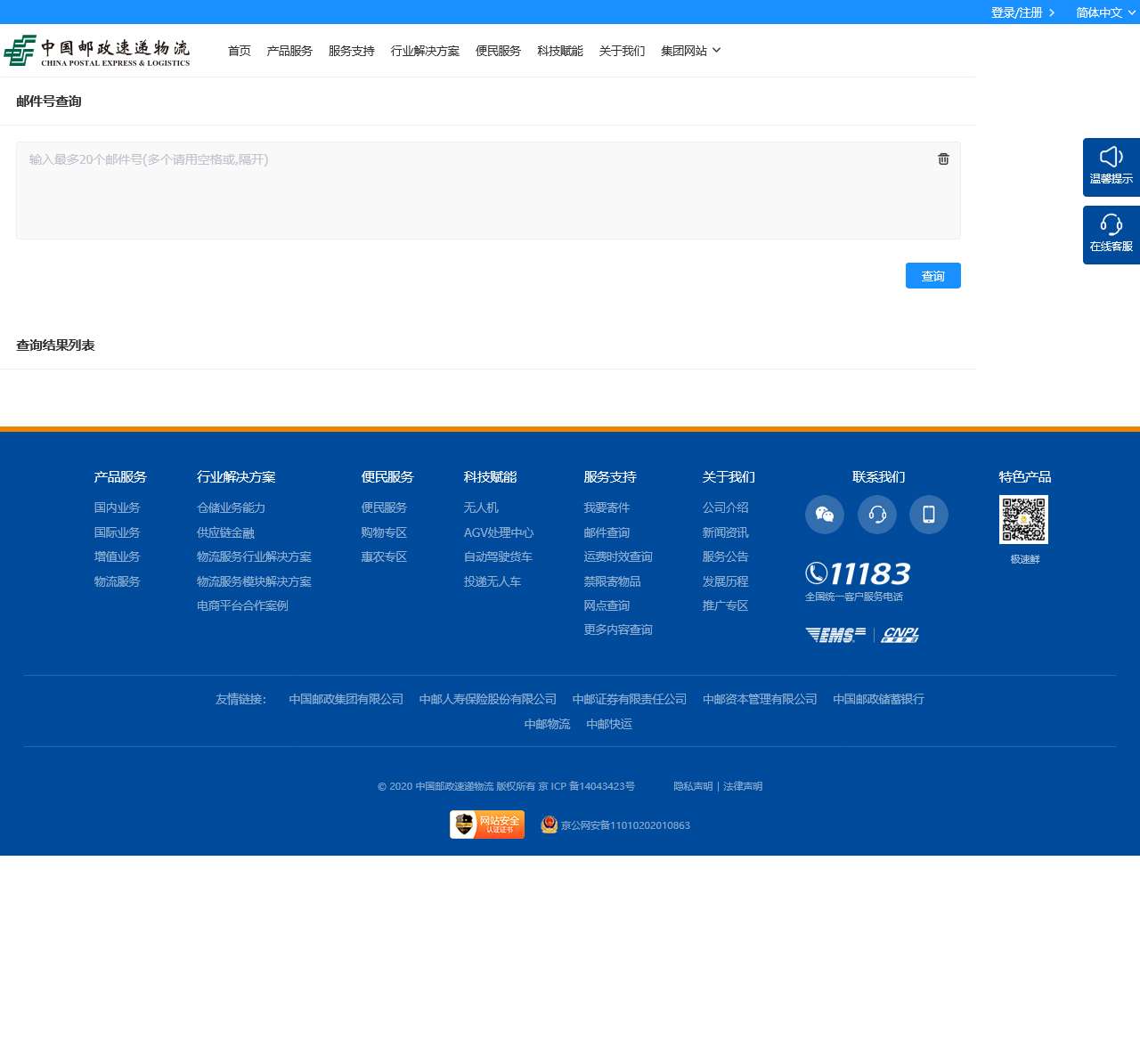The height and width of the screenshot is (1064, 1140).
Task: Select 科技赋能 in the top navigation
Action: (560, 51)
